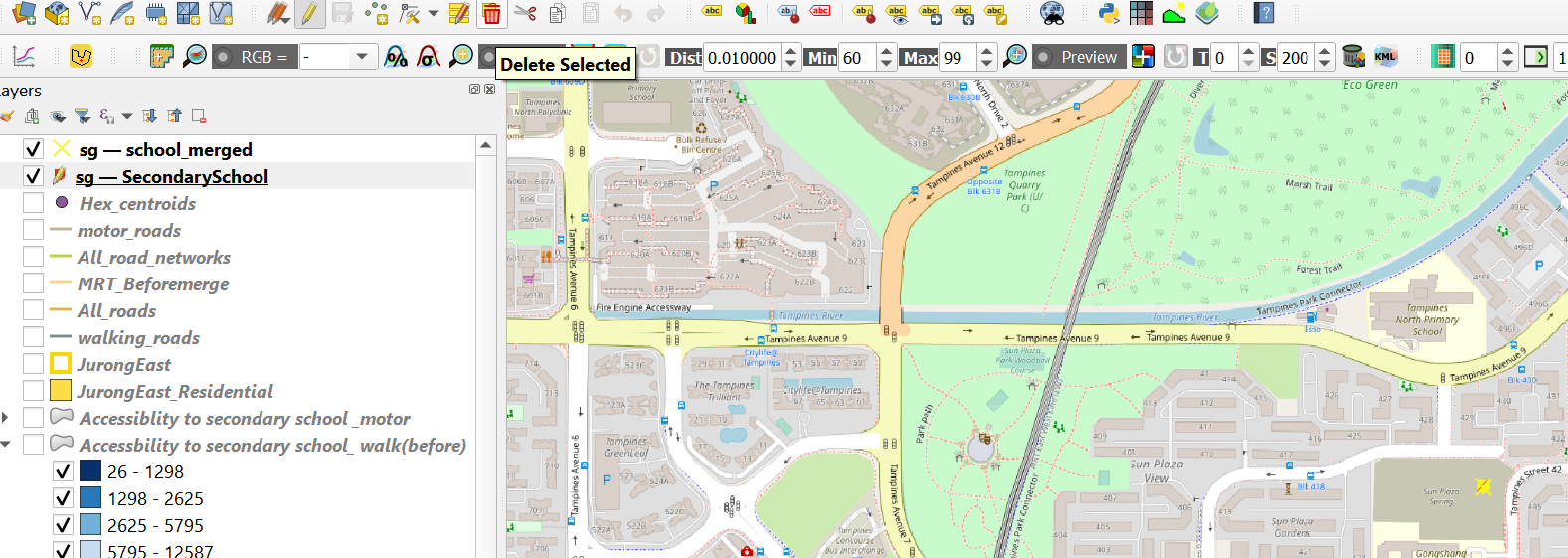Click the KML tool icon
Viewport: 1568px width, 558px height.
[x=1385, y=57]
